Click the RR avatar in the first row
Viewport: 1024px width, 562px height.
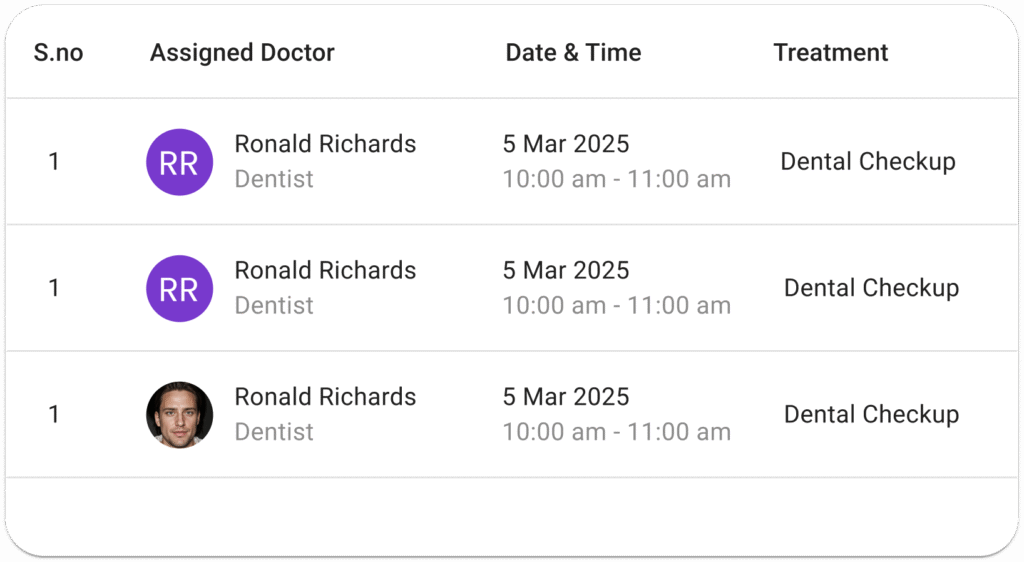click(x=180, y=162)
